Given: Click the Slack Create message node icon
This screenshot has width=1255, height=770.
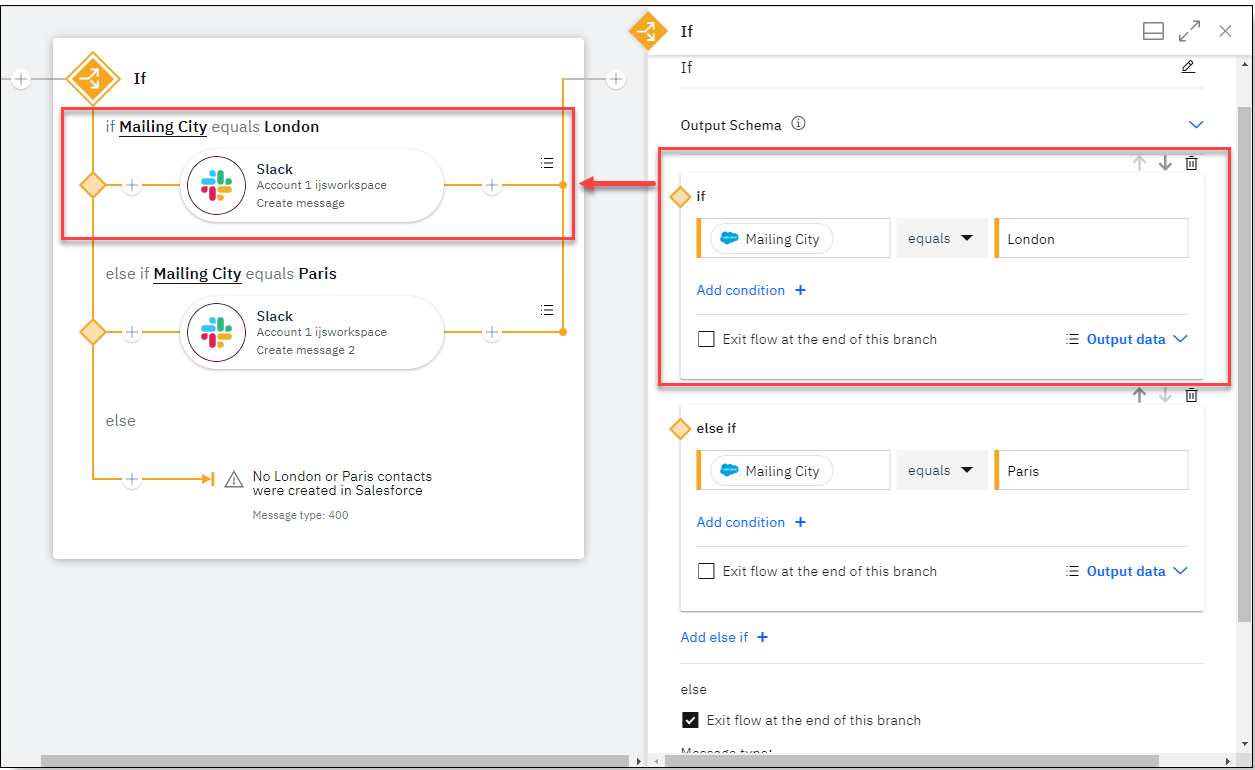Looking at the screenshot, I should pos(216,185).
